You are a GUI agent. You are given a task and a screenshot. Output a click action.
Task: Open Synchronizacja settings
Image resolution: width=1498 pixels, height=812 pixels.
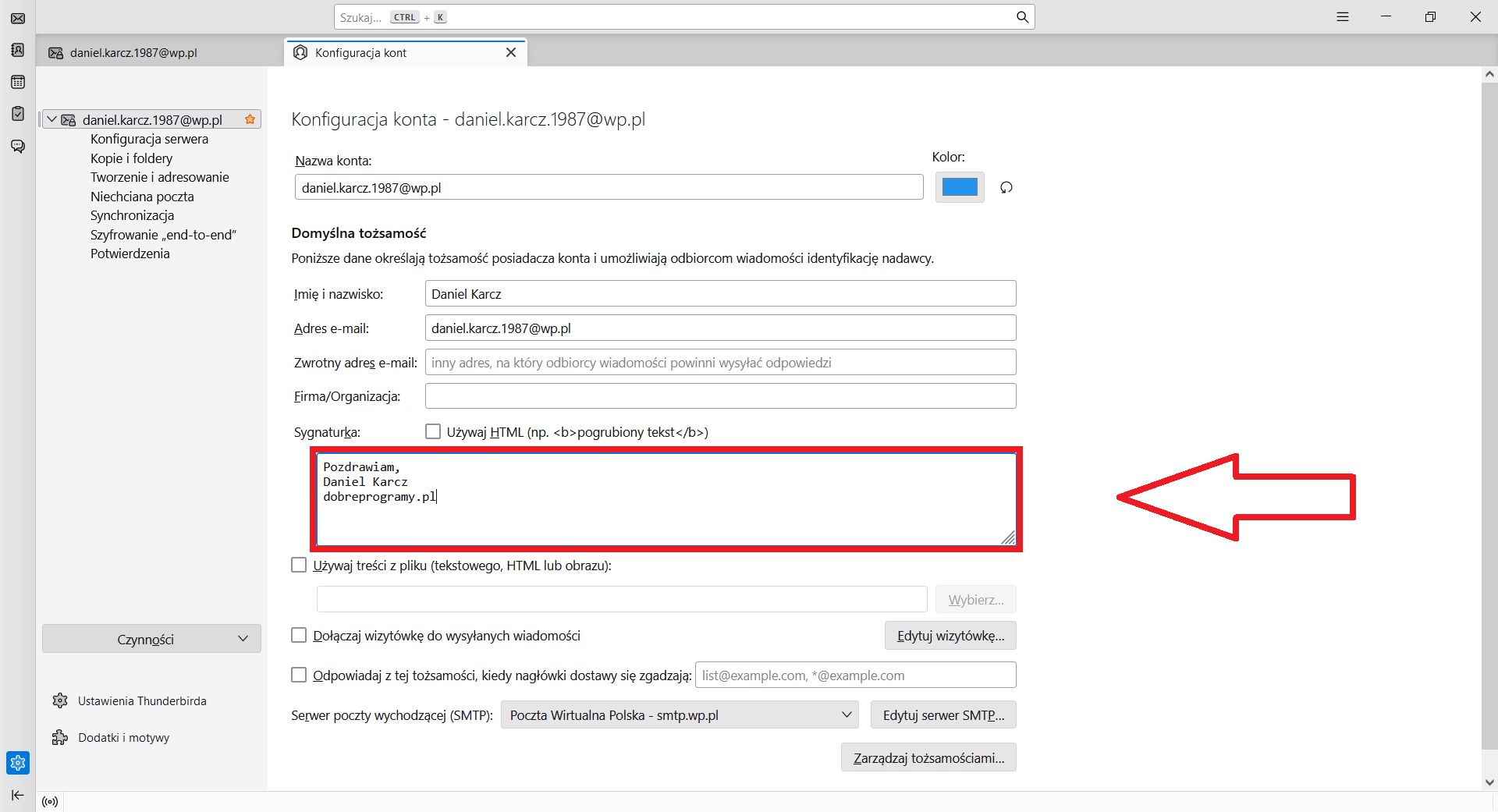[x=132, y=215]
